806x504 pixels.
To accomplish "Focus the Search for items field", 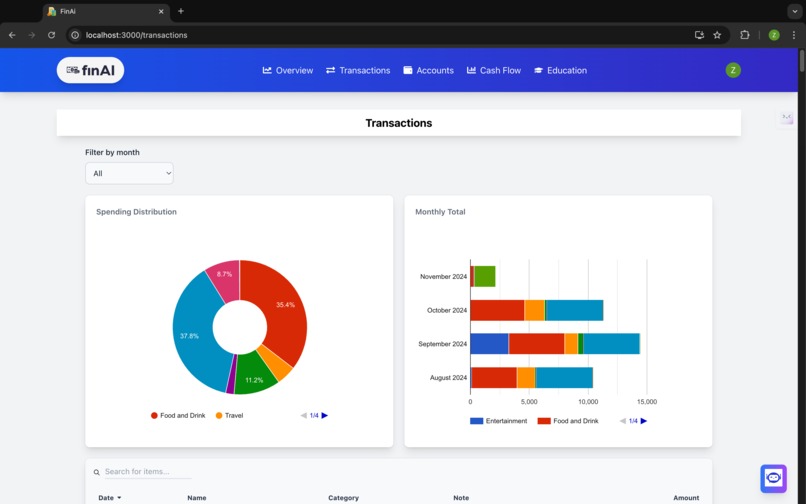I will (148, 472).
